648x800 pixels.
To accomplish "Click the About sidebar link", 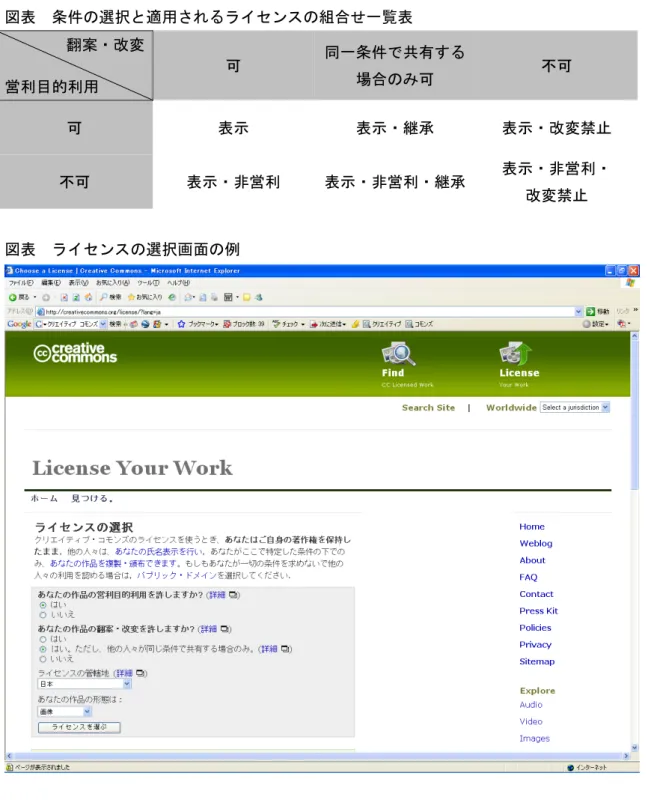I will coord(532,560).
